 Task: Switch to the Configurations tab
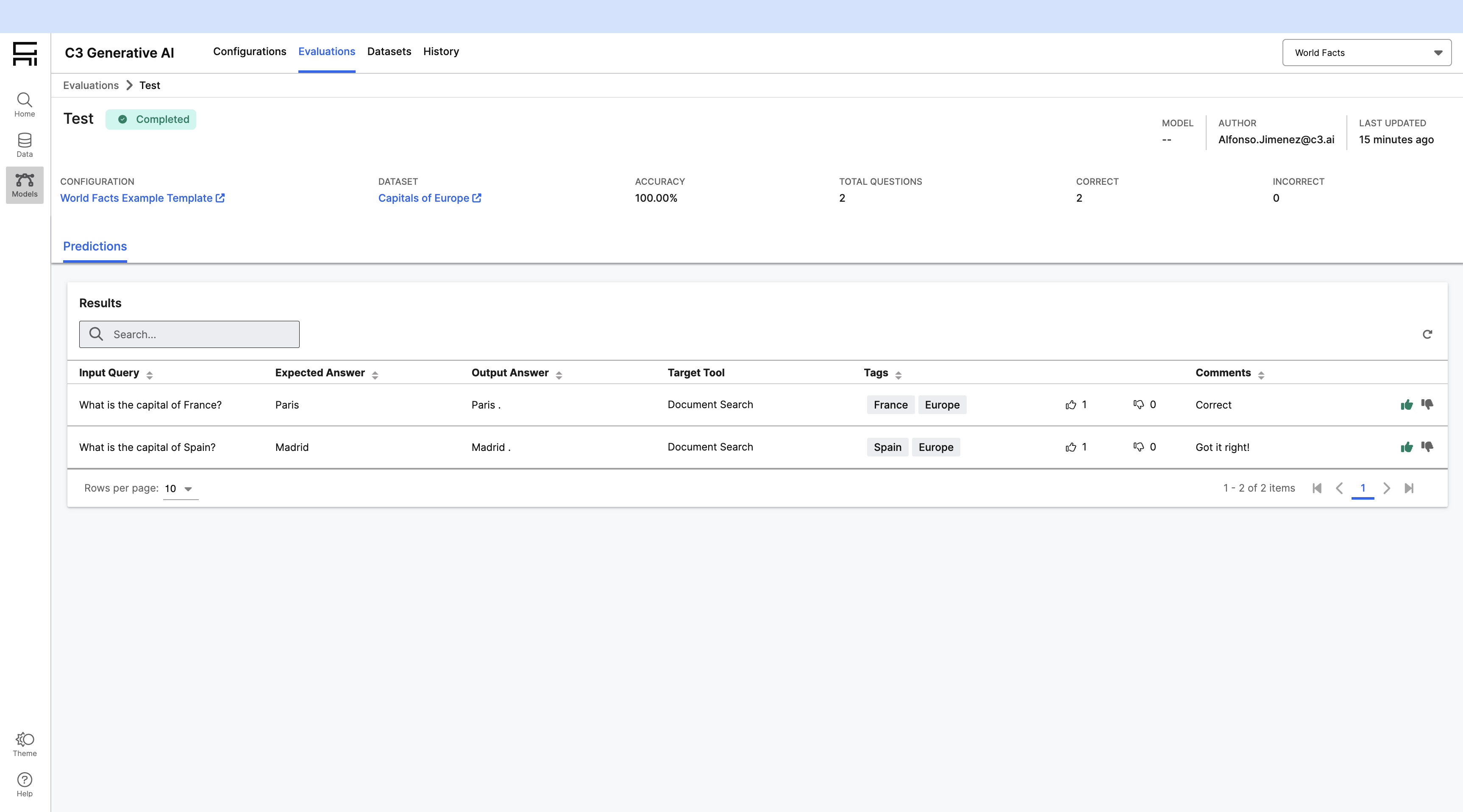249,52
